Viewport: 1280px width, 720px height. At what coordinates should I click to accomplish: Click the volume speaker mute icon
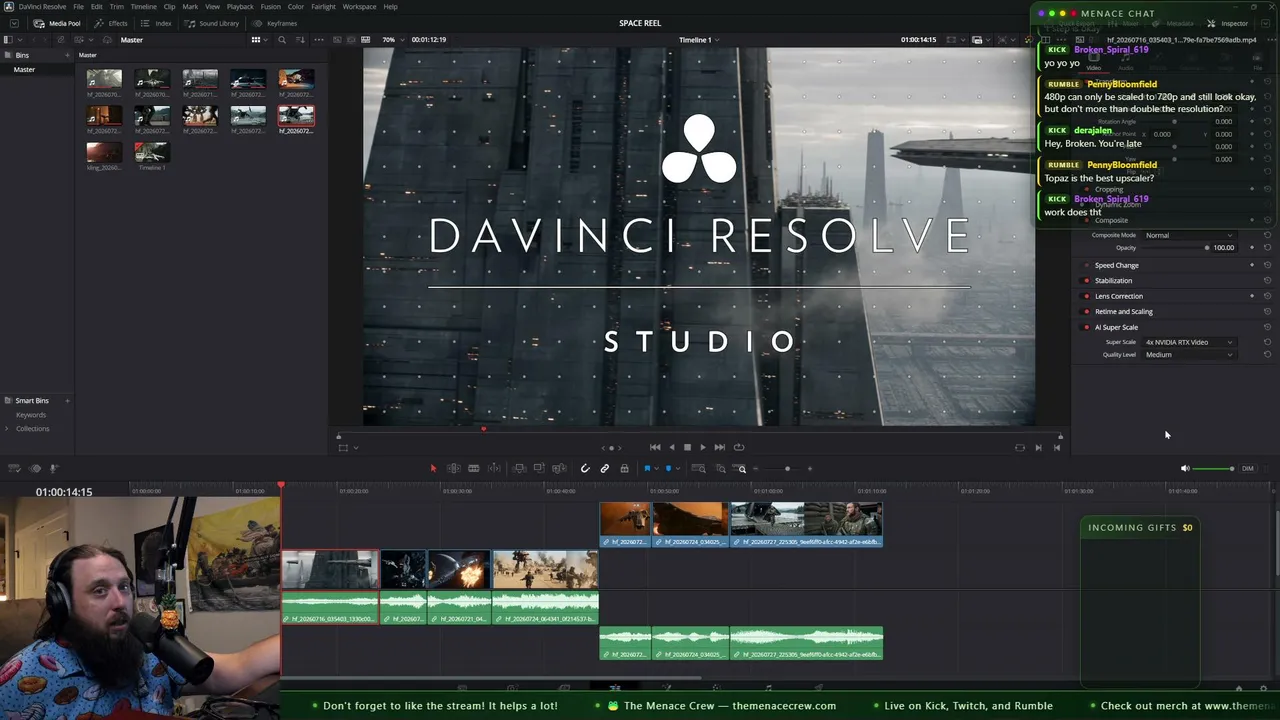coord(1185,468)
